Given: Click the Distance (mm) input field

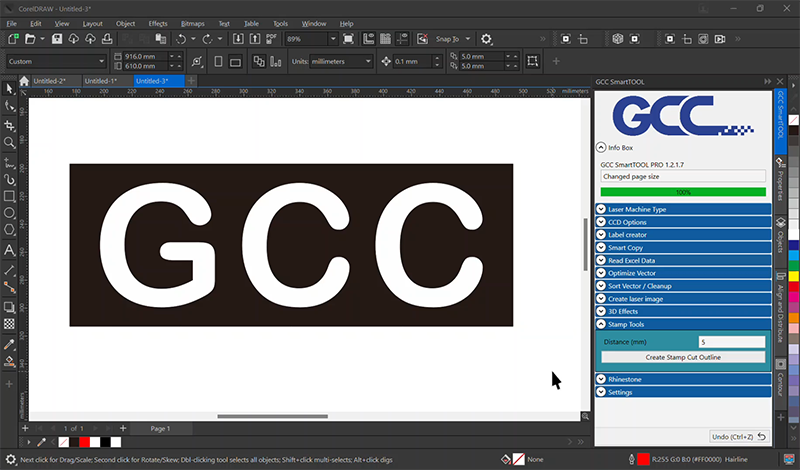Looking at the screenshot, I should tap(731, 342).
